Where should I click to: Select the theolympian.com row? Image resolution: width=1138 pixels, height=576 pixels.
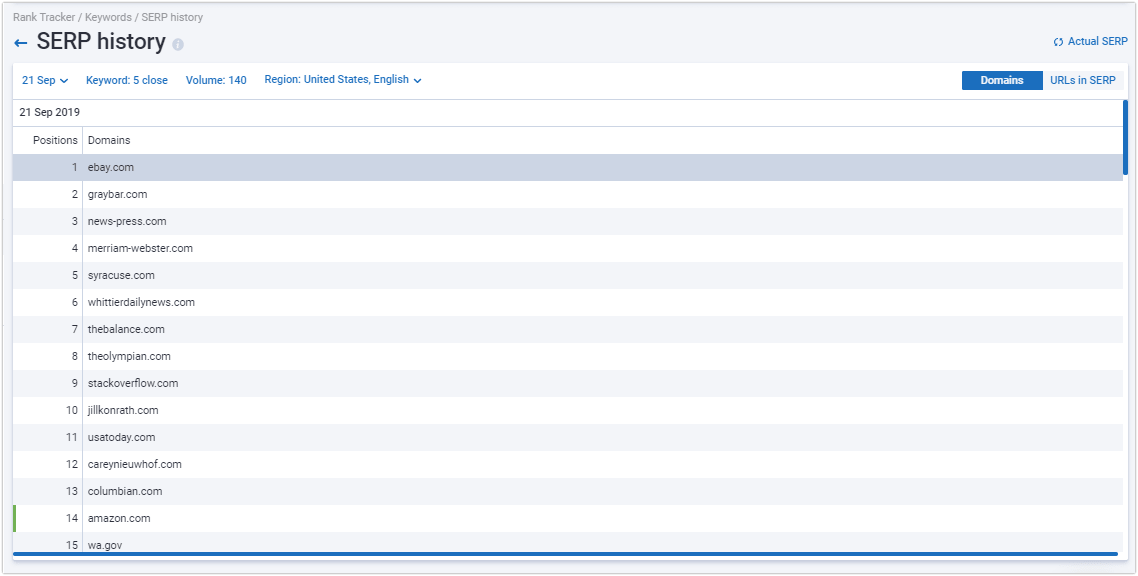(568, 356)
